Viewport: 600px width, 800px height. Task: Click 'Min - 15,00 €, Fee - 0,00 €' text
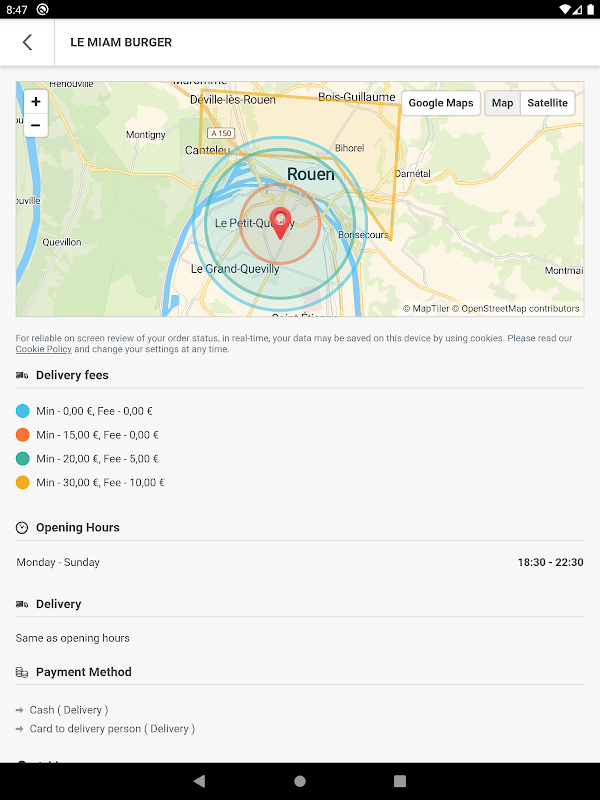click(97, 435)
